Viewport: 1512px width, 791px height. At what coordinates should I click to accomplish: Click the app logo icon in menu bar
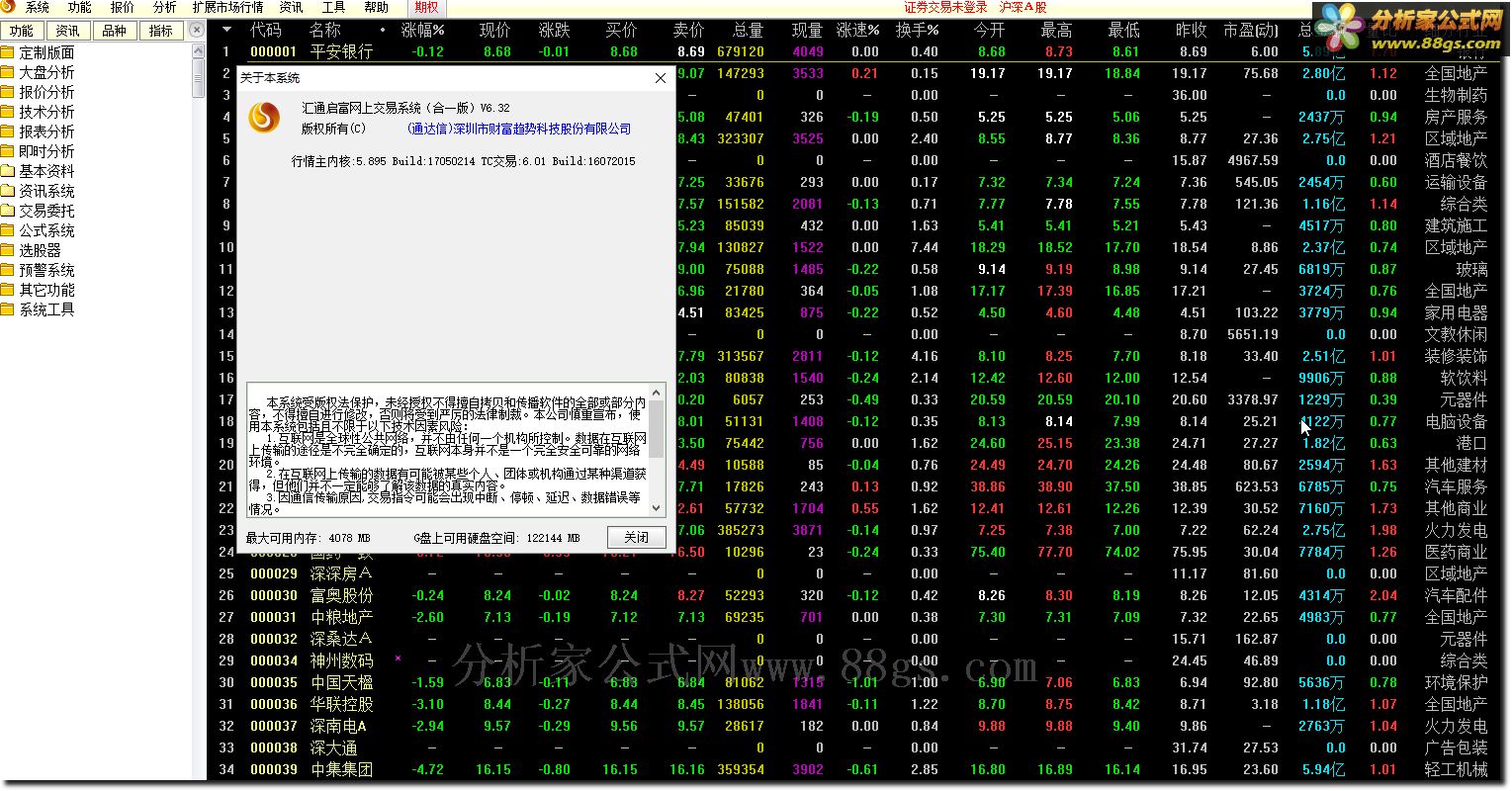9,7
